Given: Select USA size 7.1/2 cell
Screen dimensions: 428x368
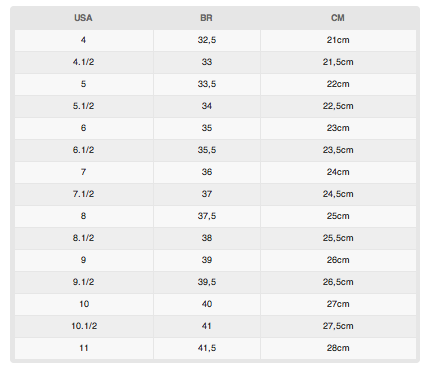Looking at the screenshot, I should (x=83, y=194).
